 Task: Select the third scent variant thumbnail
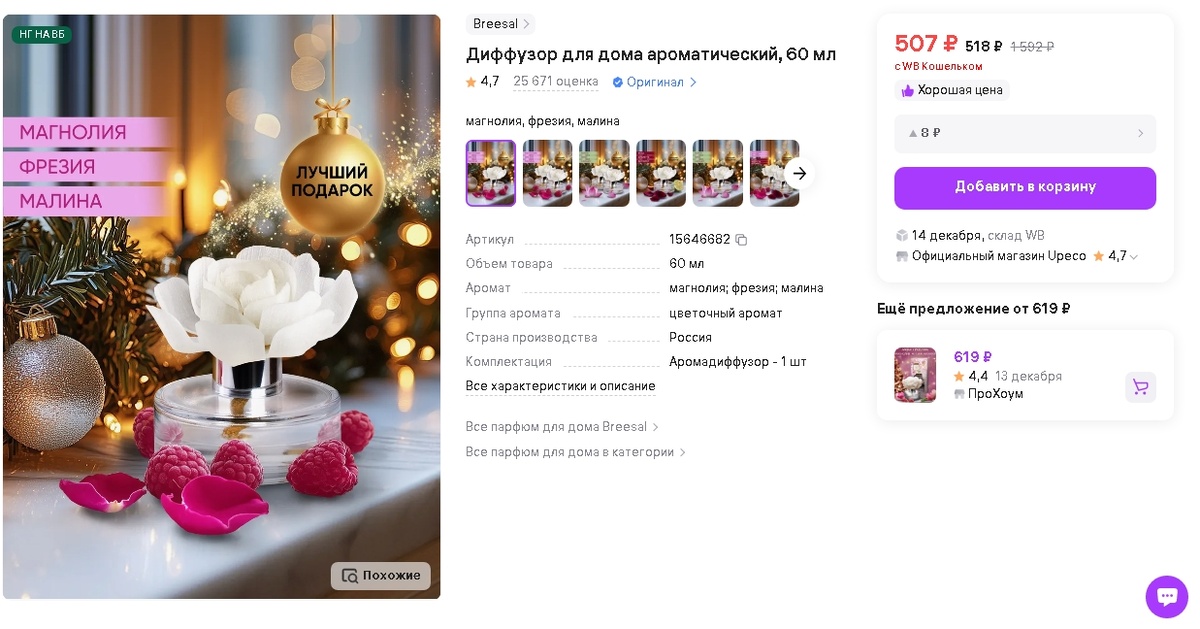pos(604,173)
